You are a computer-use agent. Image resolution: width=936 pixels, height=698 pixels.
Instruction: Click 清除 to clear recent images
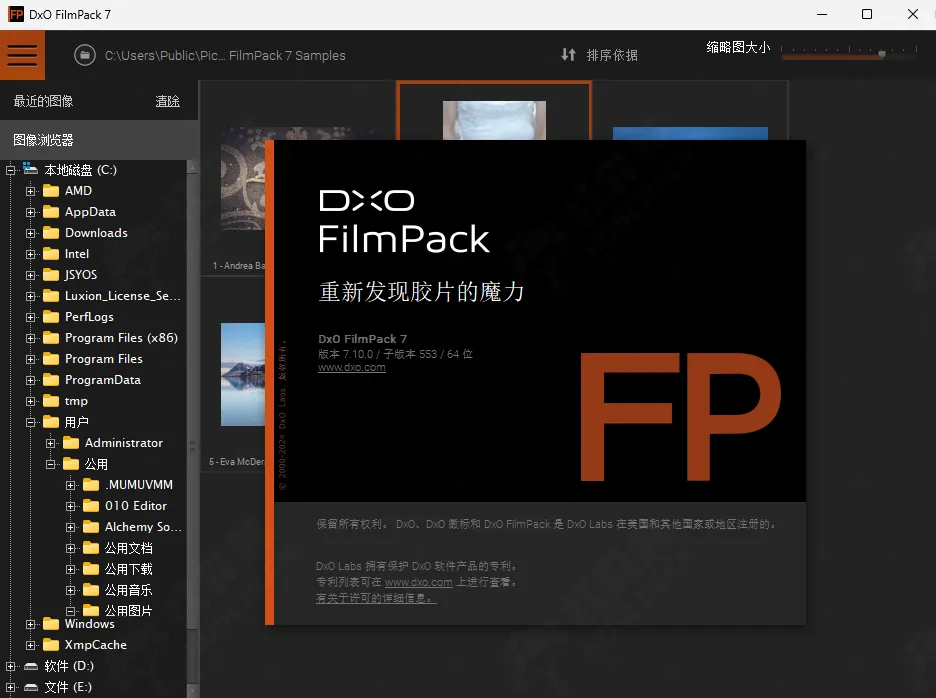(x=168, y=102)
